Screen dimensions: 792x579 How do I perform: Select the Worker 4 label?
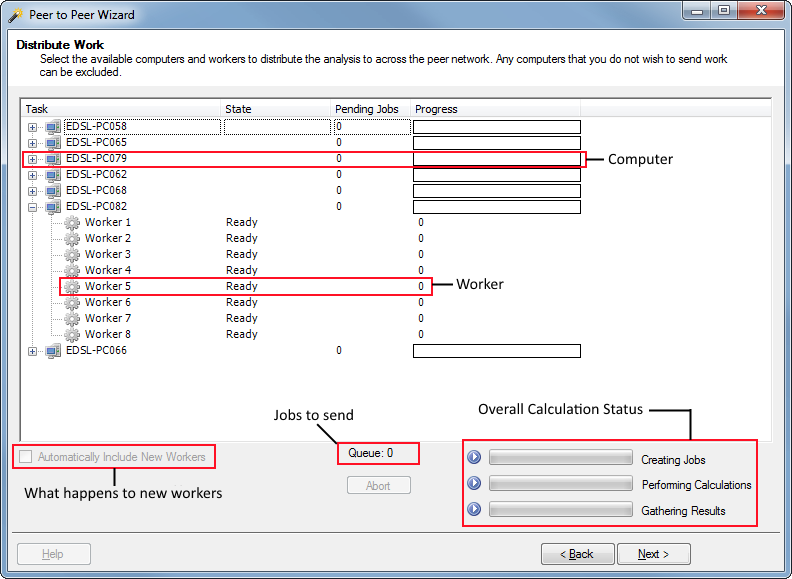point(108,270)
